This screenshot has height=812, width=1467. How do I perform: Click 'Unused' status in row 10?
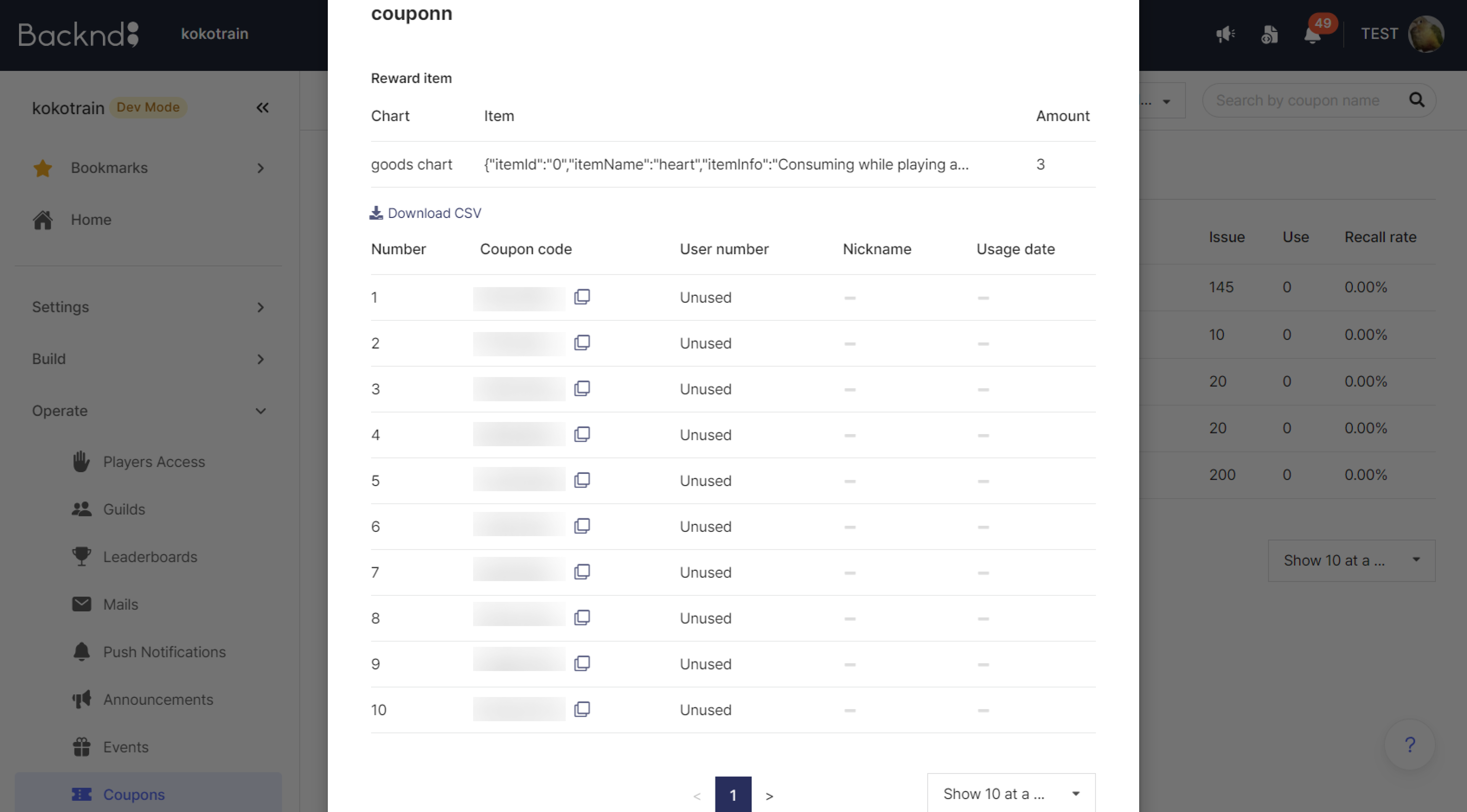(706, 710)
